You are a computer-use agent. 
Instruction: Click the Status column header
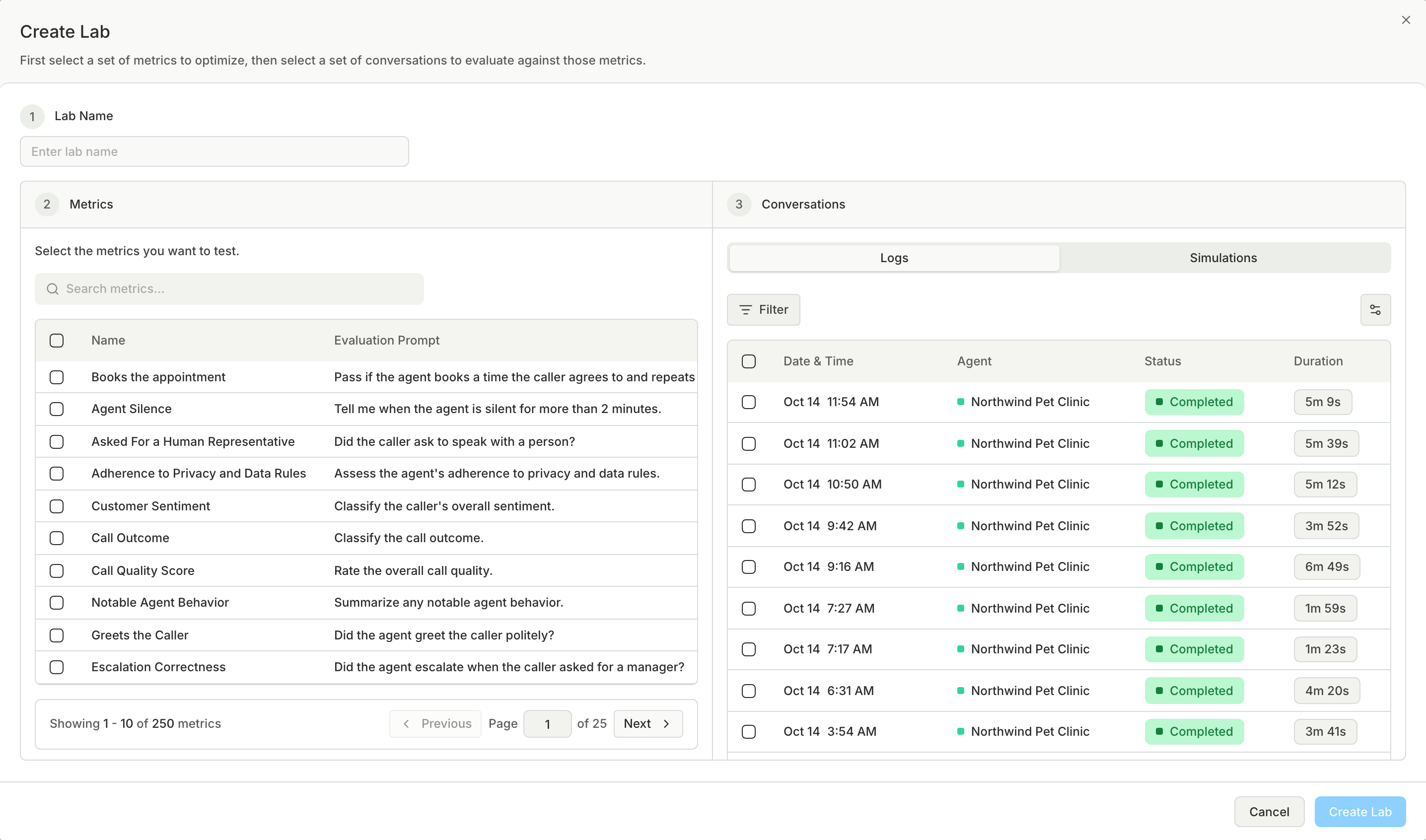1162,361
